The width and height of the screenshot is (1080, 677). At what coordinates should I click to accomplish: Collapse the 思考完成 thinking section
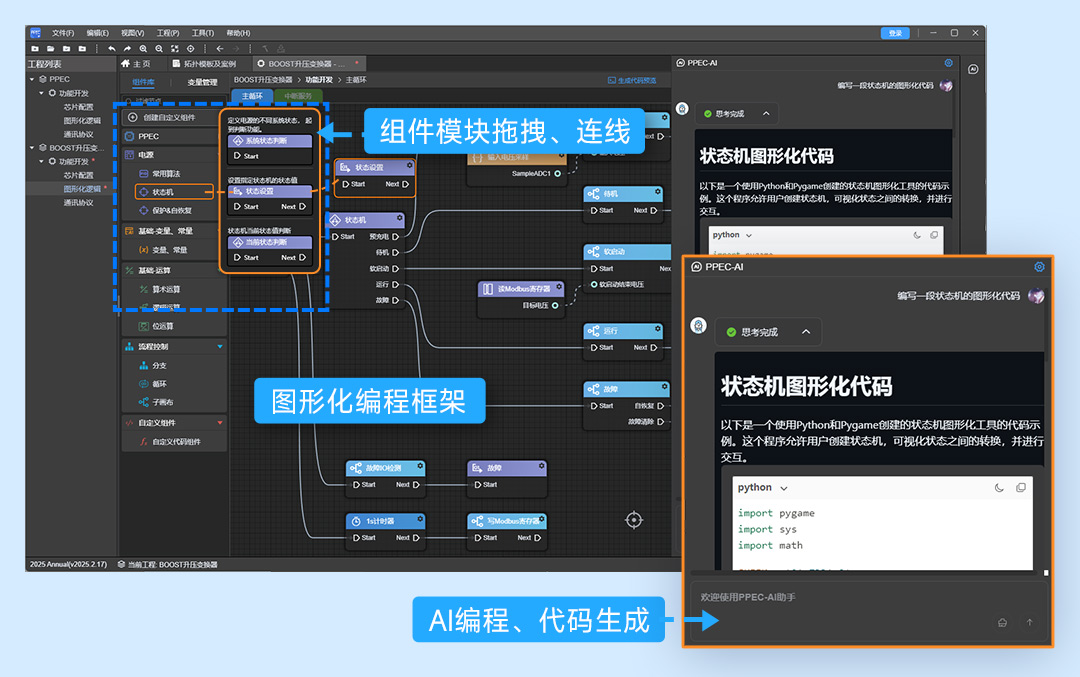(x=806, y=332)
